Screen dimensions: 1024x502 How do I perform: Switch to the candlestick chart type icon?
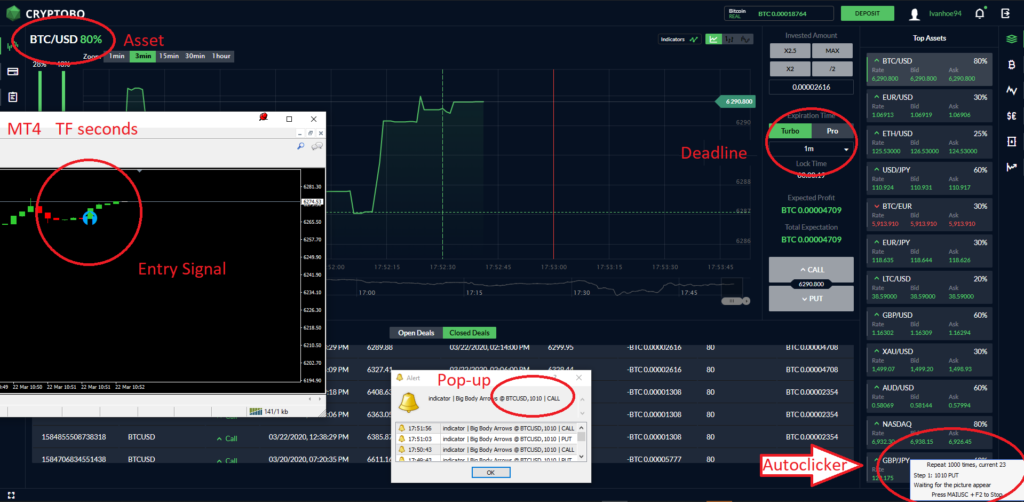[x=730, y=40]
